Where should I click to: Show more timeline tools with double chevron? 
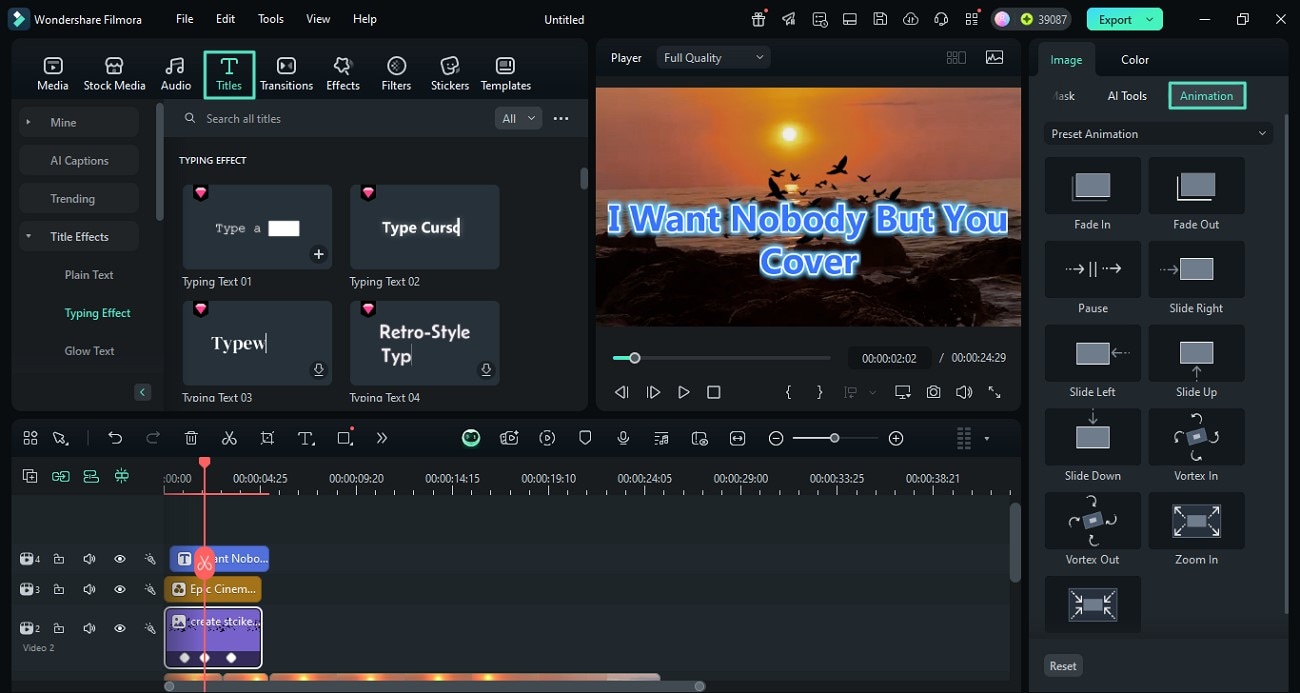click(382, 438)
